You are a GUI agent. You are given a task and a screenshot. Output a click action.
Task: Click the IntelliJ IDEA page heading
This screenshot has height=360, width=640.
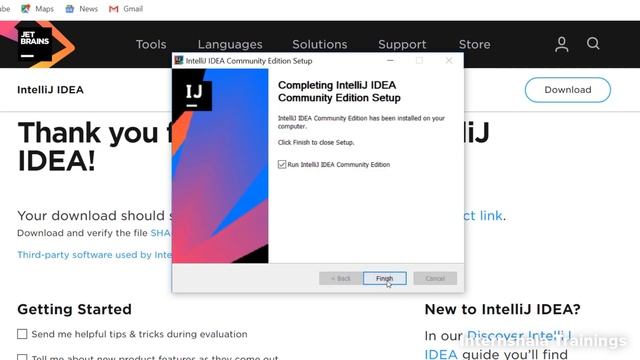[x=50, y=90]
